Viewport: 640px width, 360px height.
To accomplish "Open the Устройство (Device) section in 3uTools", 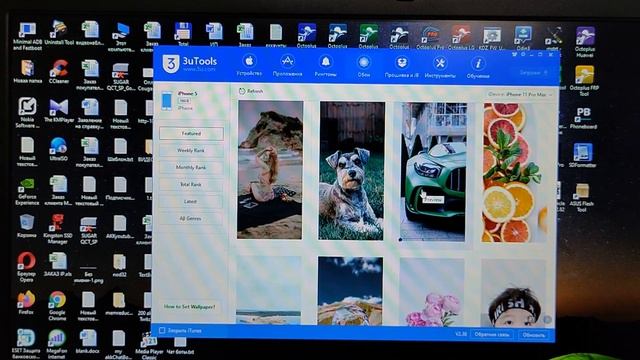I will click(x=249, y=66).
